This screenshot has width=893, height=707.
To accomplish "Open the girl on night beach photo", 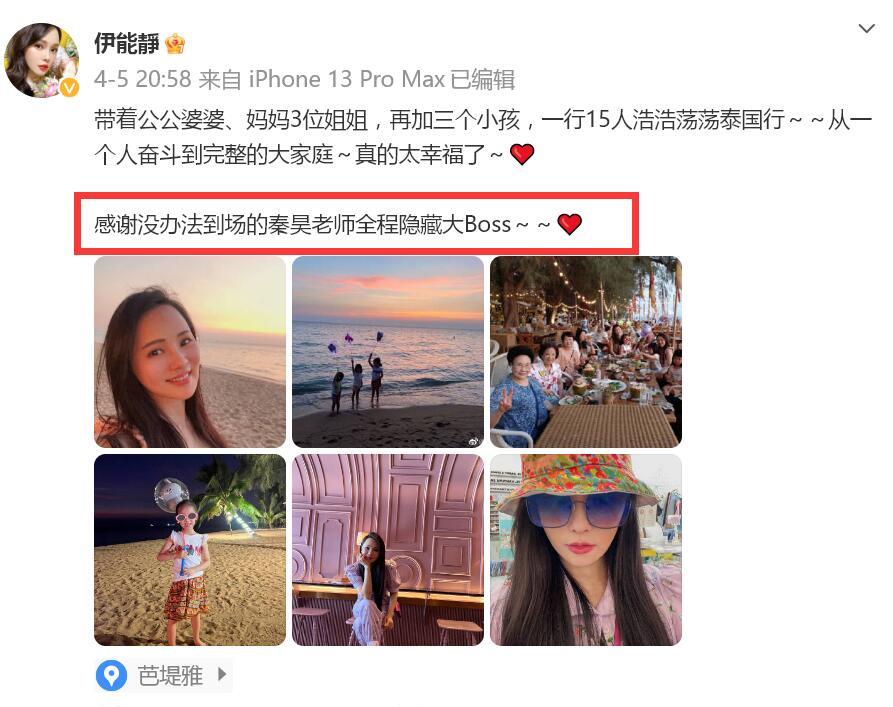I will tap(190, 550).
